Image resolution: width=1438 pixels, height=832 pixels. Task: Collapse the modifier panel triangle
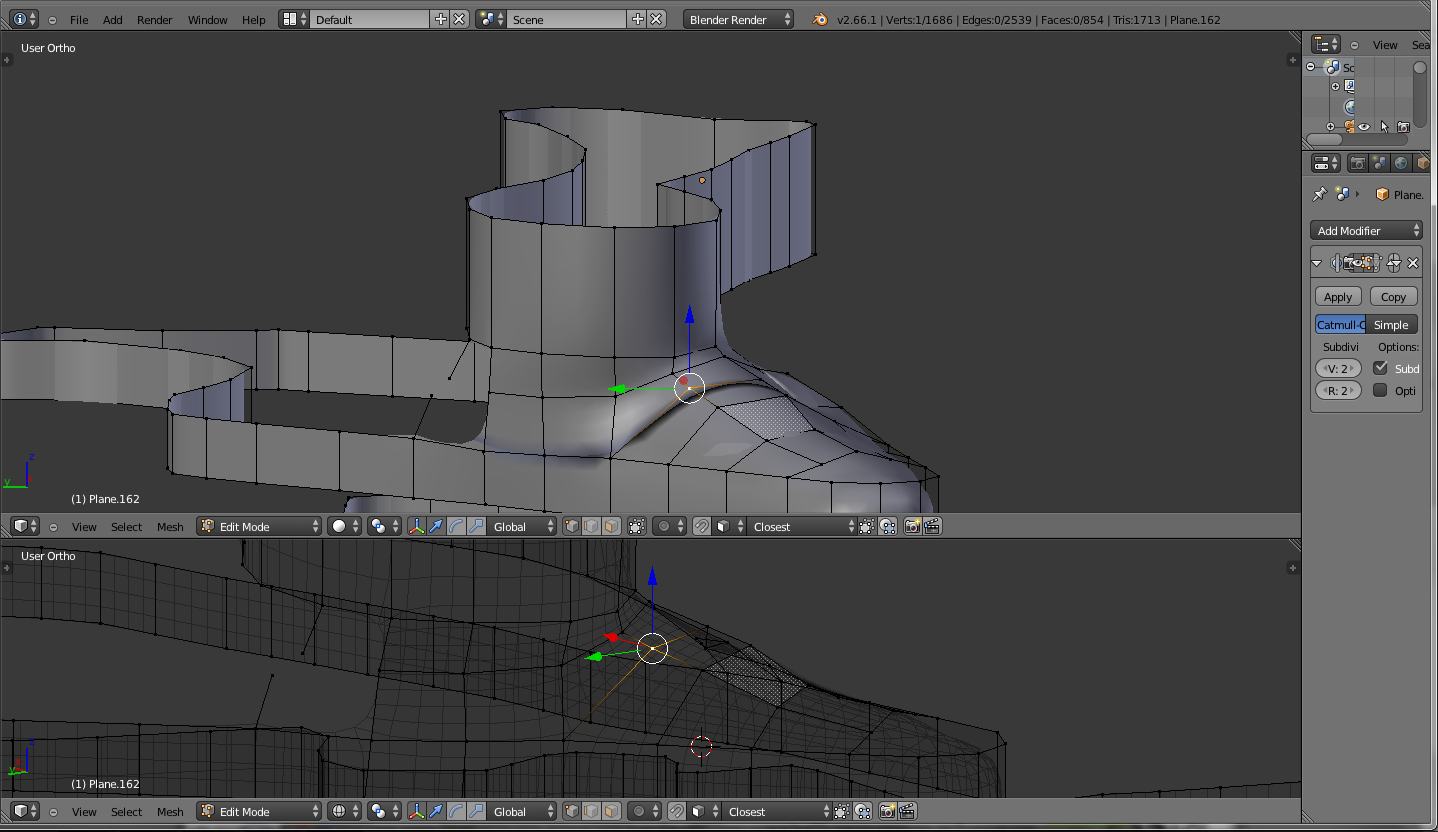click(x=1318, y=263)
